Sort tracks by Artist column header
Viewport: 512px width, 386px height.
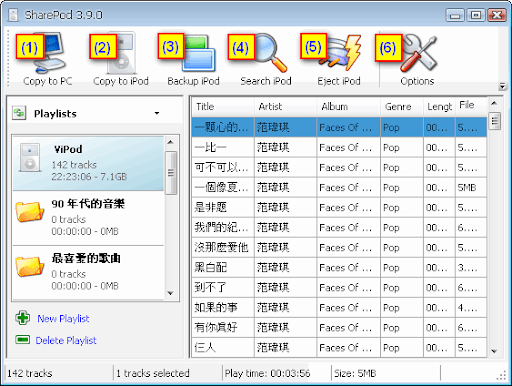[285, 107]
